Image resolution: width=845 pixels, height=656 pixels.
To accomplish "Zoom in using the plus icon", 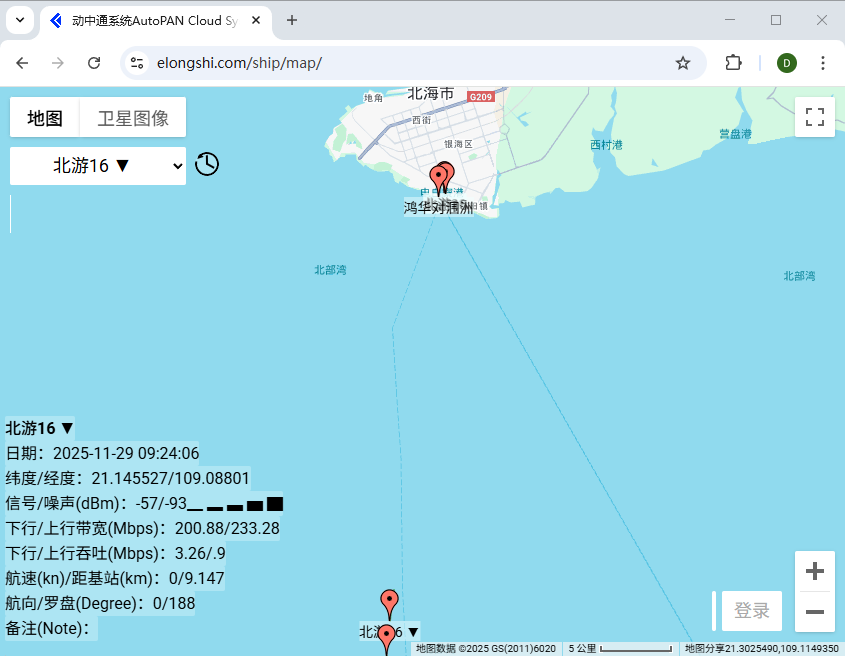I will (x=814, y=570).
